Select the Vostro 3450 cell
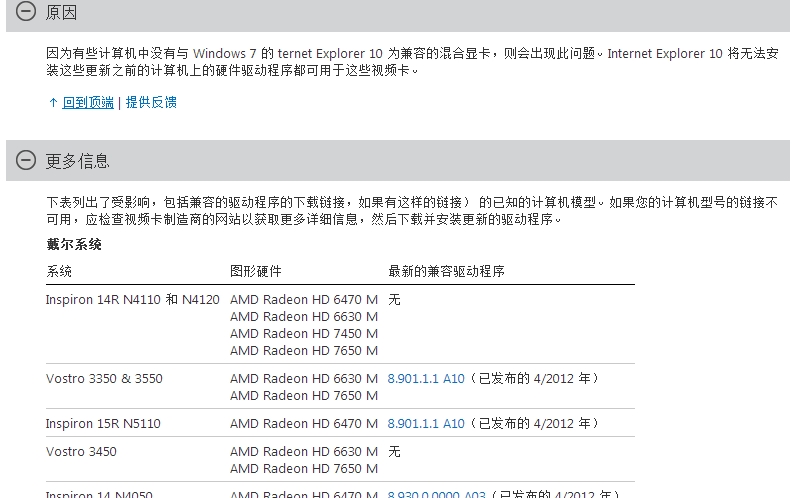The image size is (793, 498). [x=81, y=452]
